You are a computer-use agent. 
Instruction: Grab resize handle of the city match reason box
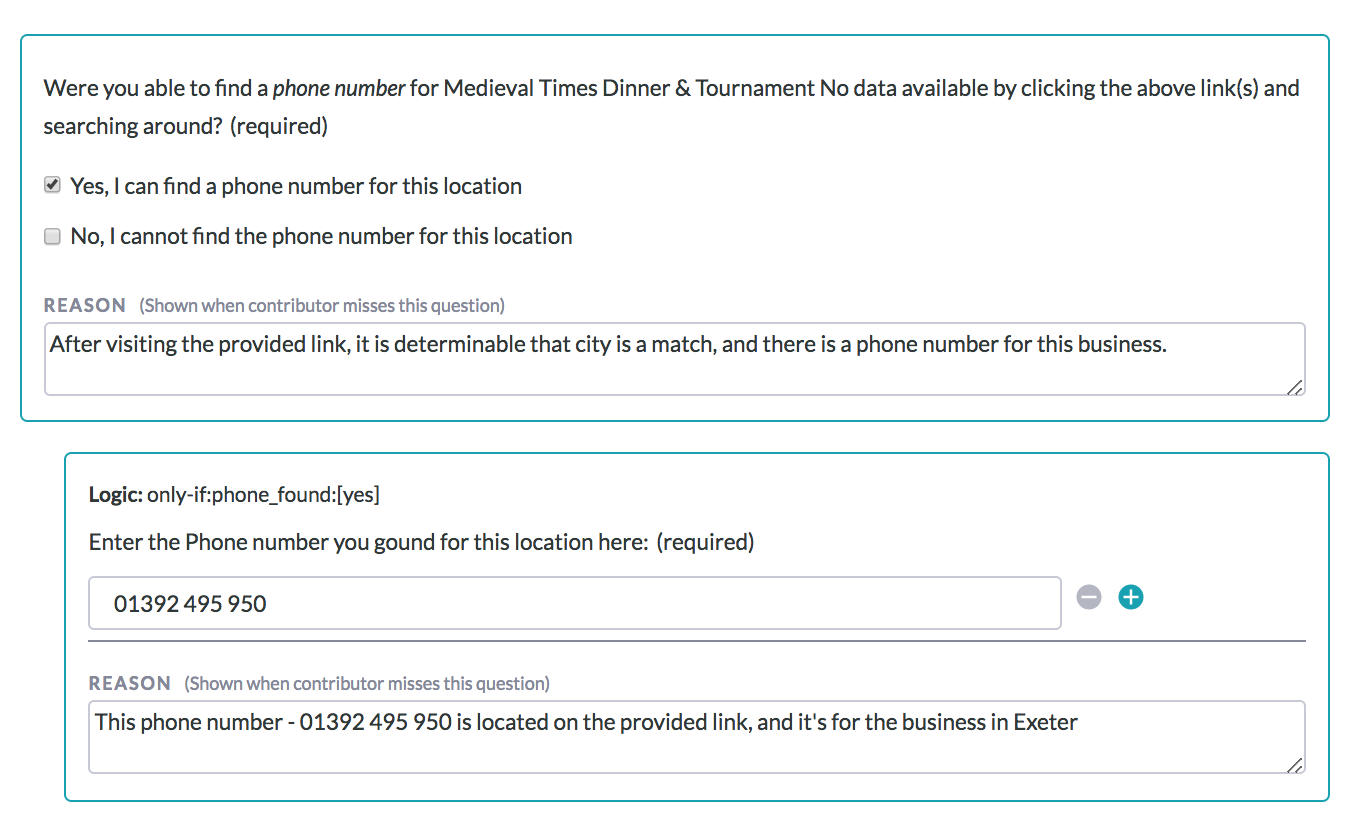tap(1295, 387)
